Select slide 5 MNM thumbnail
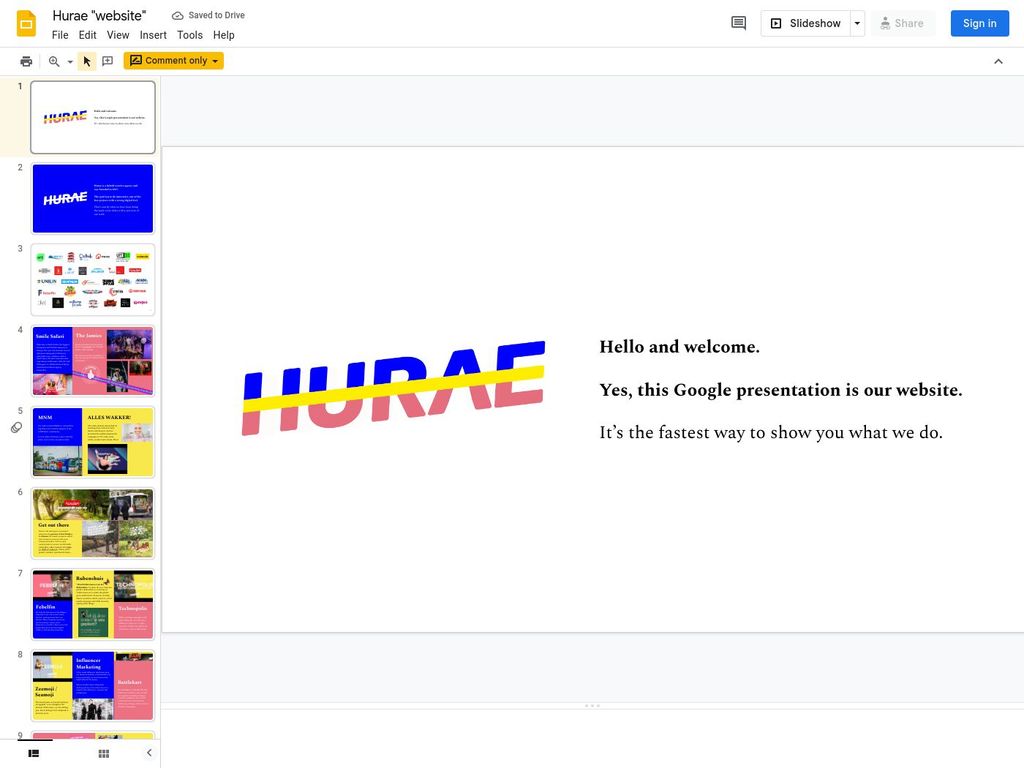 (x=93, y=442)
